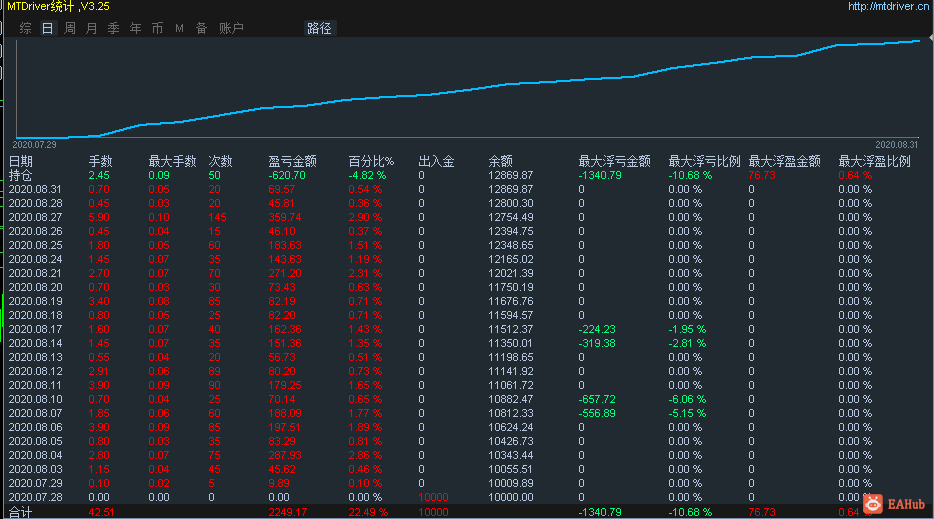
Task: Switch to the 月 monthly tab
Action: [x=92, y=29]
